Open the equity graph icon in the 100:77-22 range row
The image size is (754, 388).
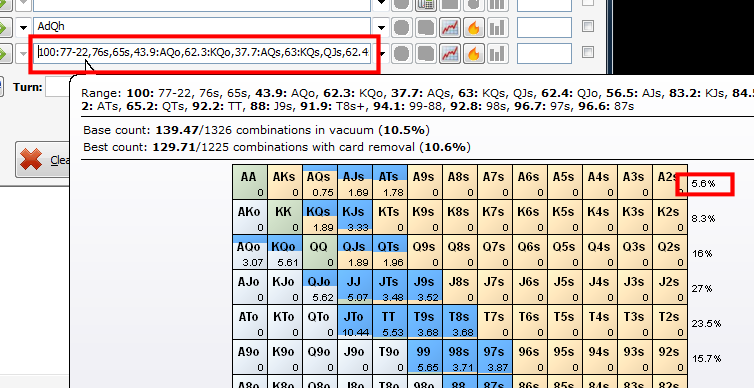pyautogui.click(x=450, y=53)
